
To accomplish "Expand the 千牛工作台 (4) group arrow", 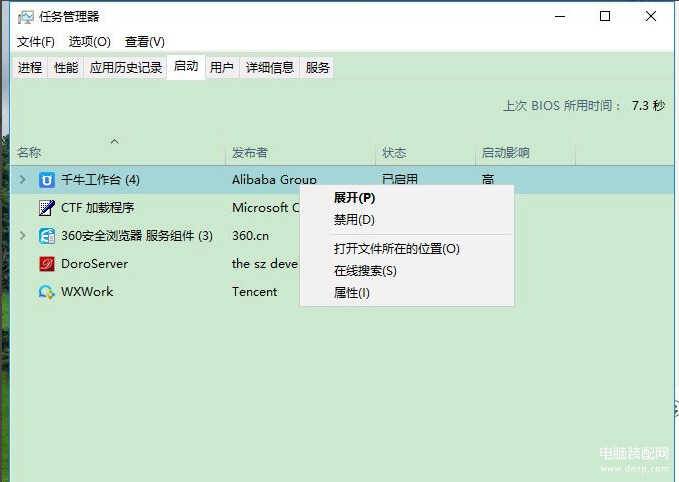I will point(23,179).
